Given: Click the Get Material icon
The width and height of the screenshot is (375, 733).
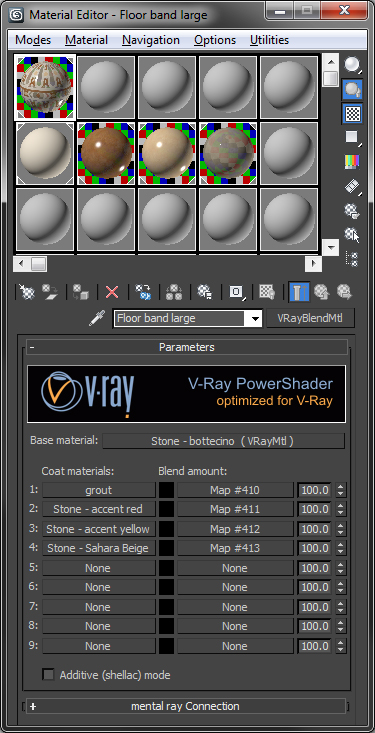Looking at the screenshot, I should pos(25,292).
